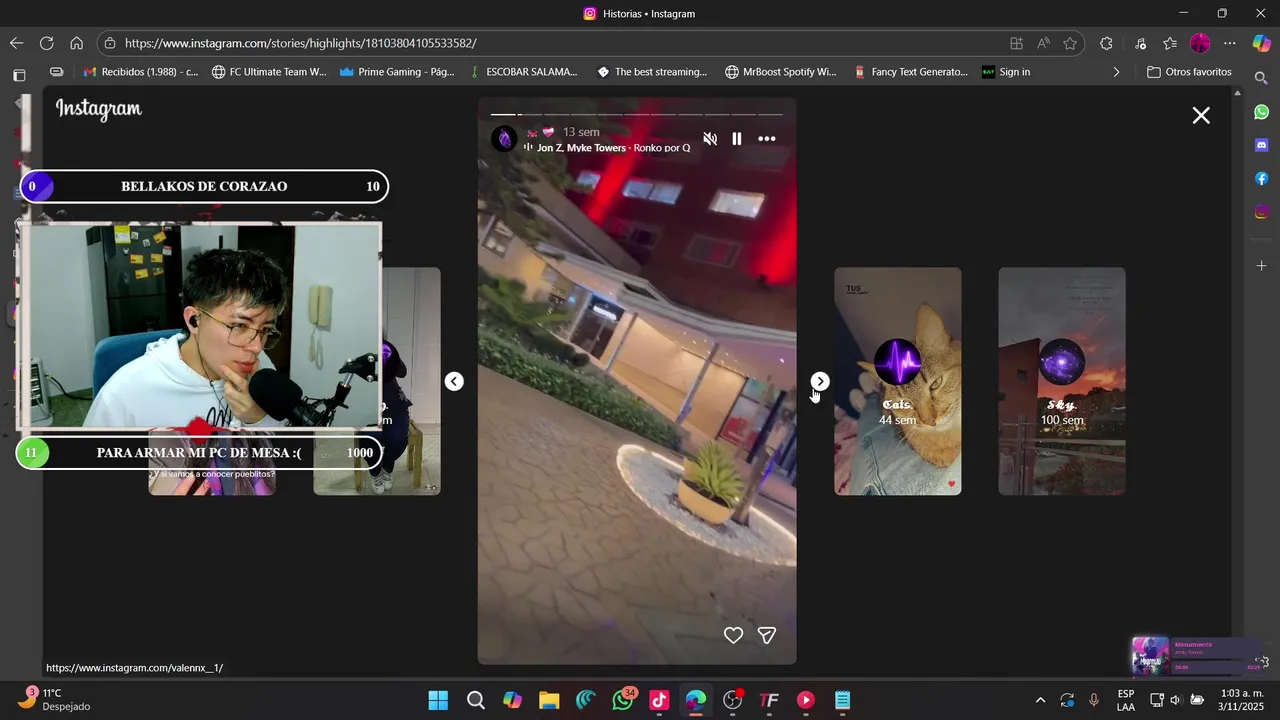Open the browser extensions puzzle icon
Viewport: 1280px width, 720px height.
coord(1106,43)
